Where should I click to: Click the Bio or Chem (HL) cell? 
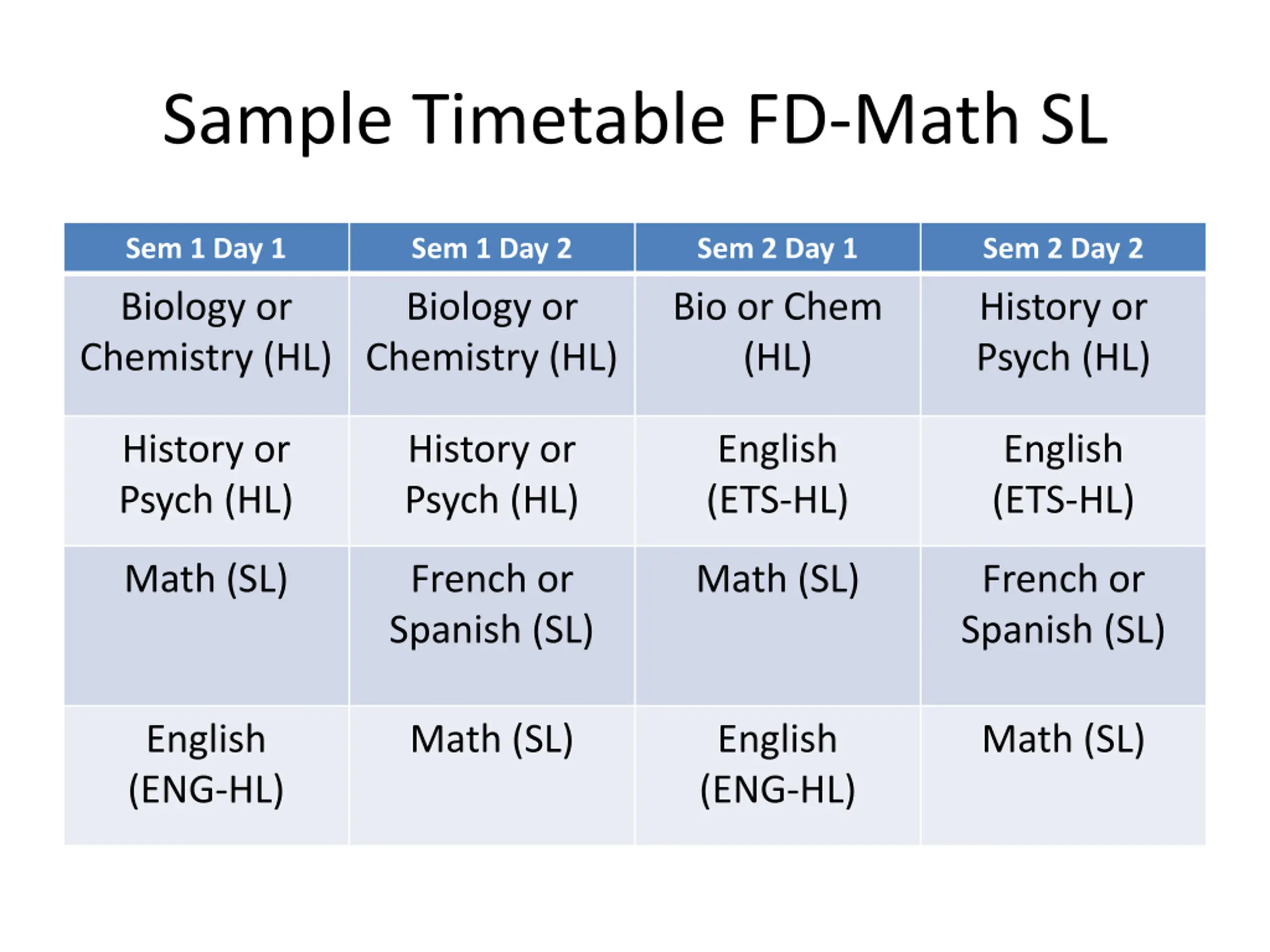click(x=777, y=346)
